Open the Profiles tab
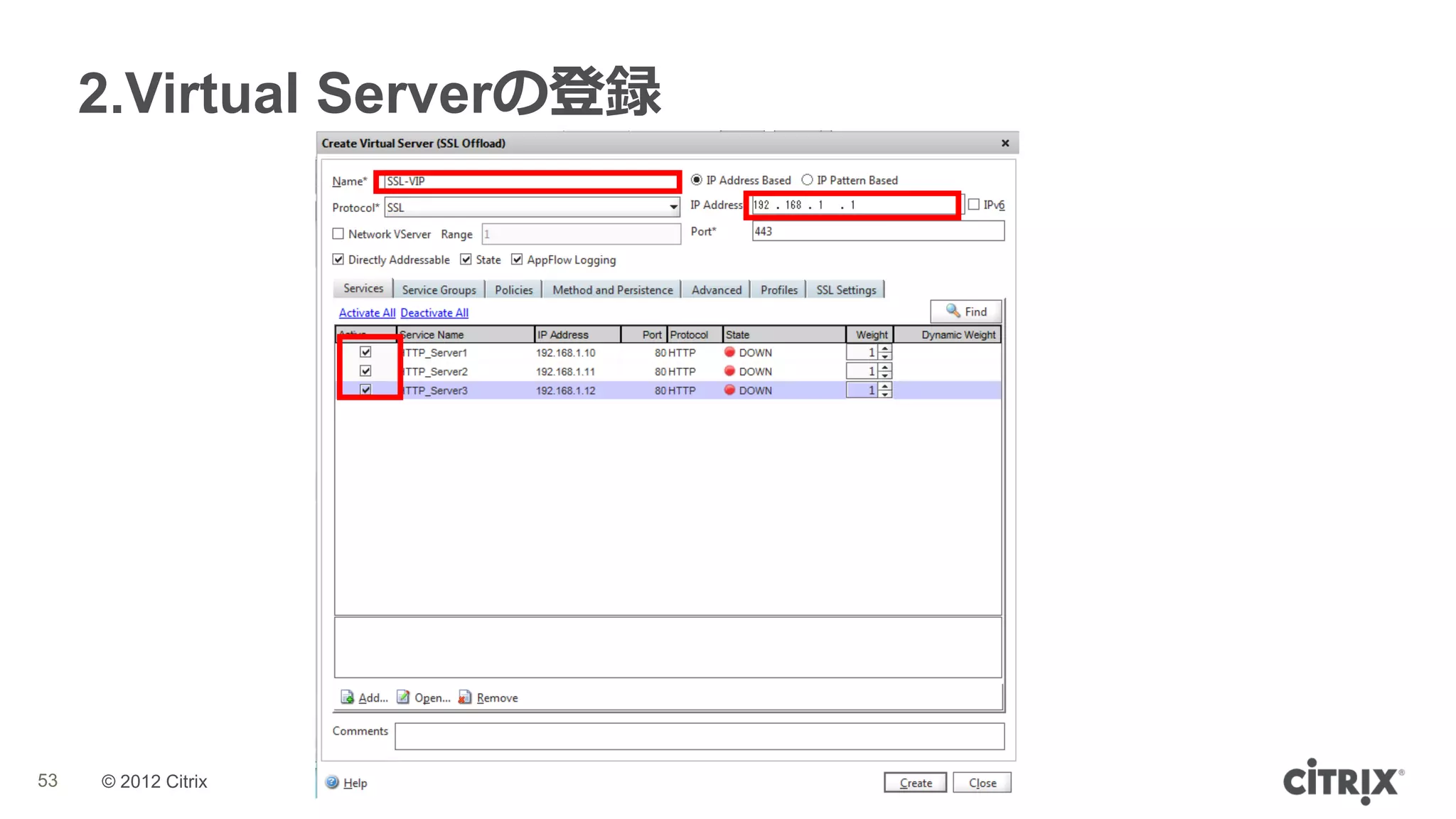The width and height of the screenshot is (1456, 819). coord(778,289)
